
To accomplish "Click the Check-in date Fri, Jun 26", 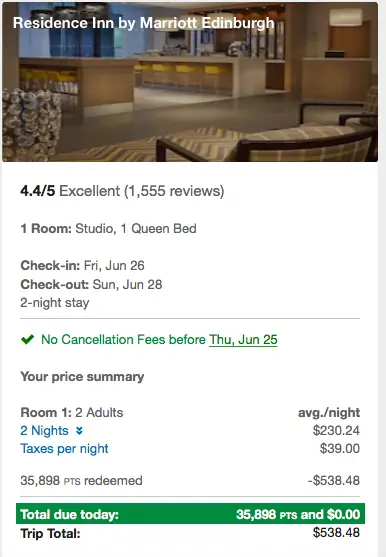I will point(114,266).
